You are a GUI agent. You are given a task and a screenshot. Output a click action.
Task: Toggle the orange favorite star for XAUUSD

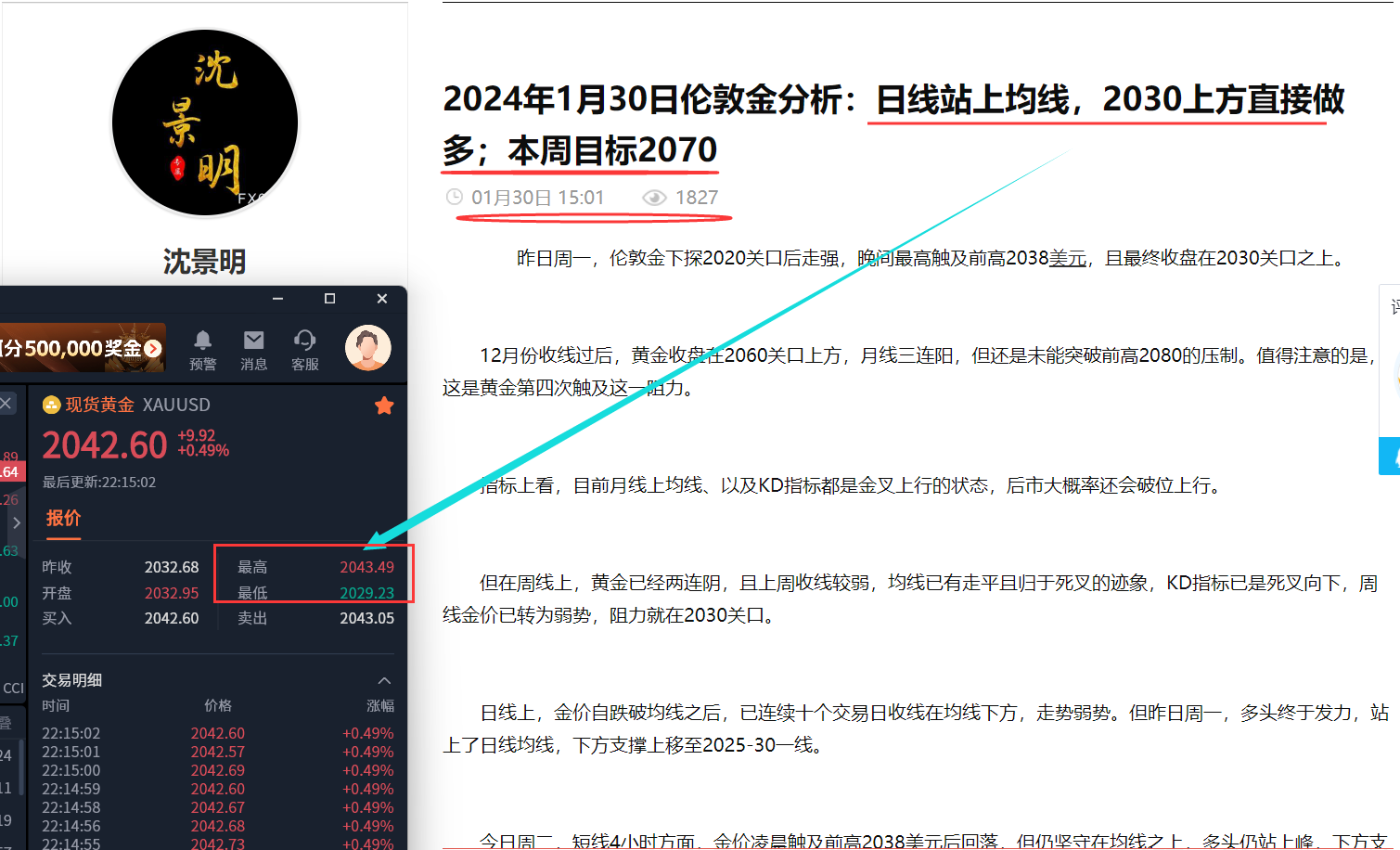pyautogui.click(x=384, y=406)
